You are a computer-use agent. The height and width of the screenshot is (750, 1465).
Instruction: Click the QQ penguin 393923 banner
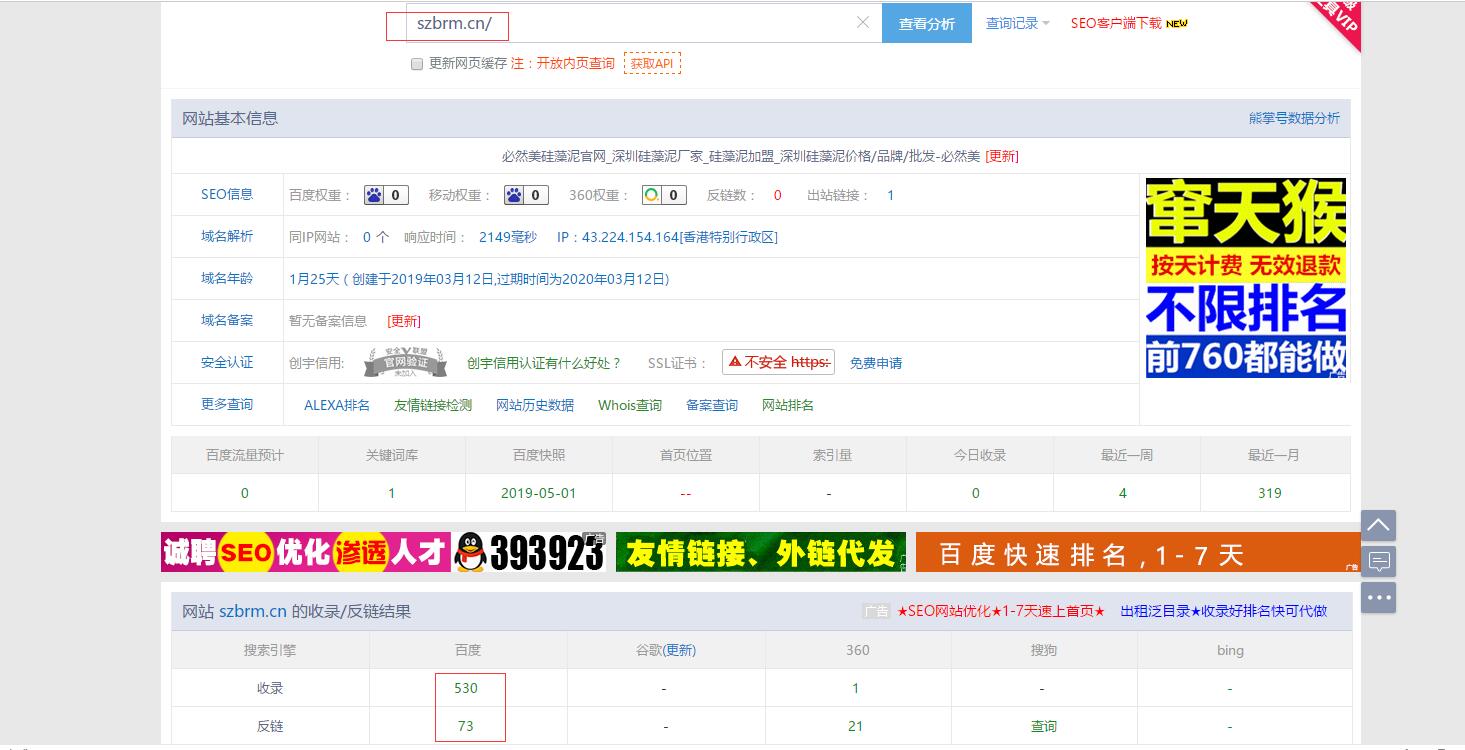[530, 552]
